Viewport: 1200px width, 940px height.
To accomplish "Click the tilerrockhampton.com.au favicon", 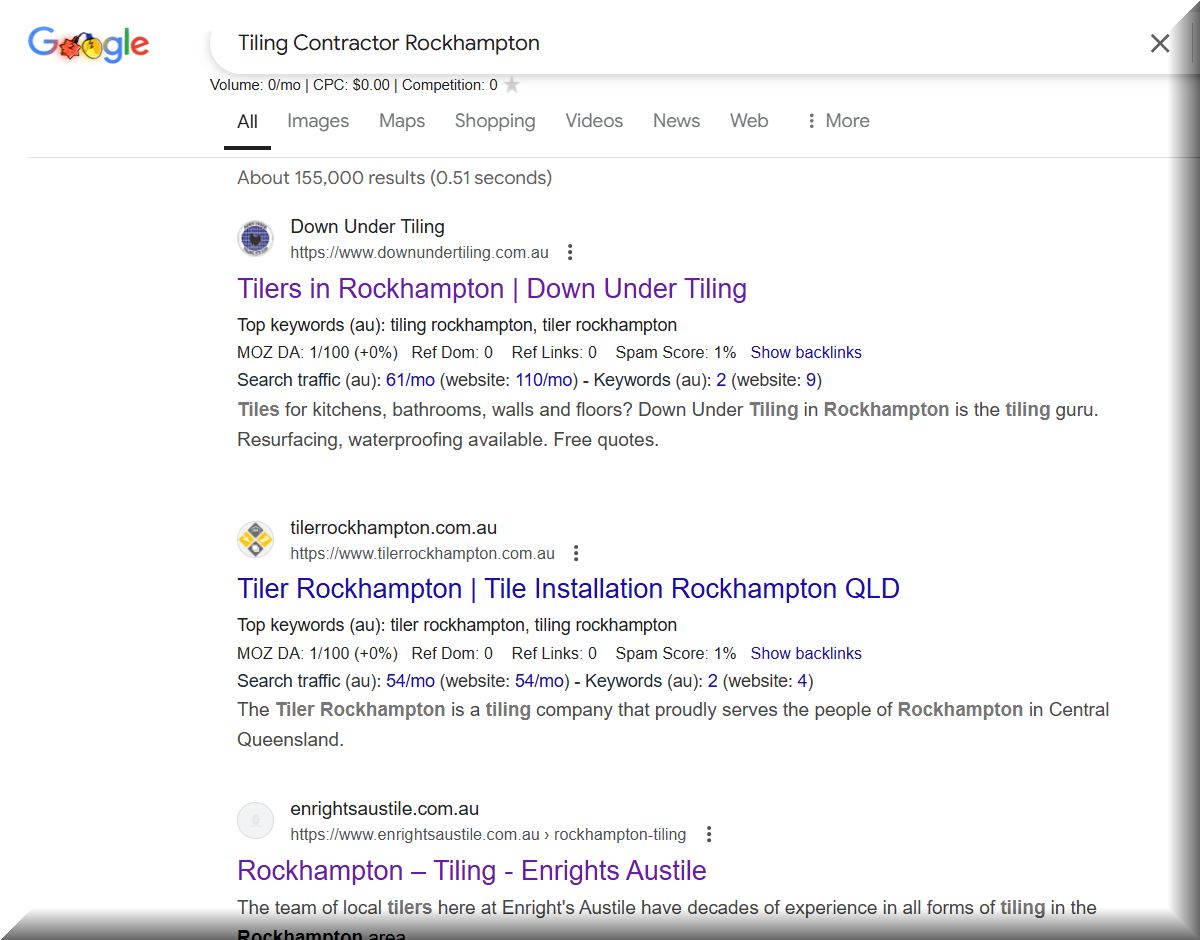I will point(255,540).
